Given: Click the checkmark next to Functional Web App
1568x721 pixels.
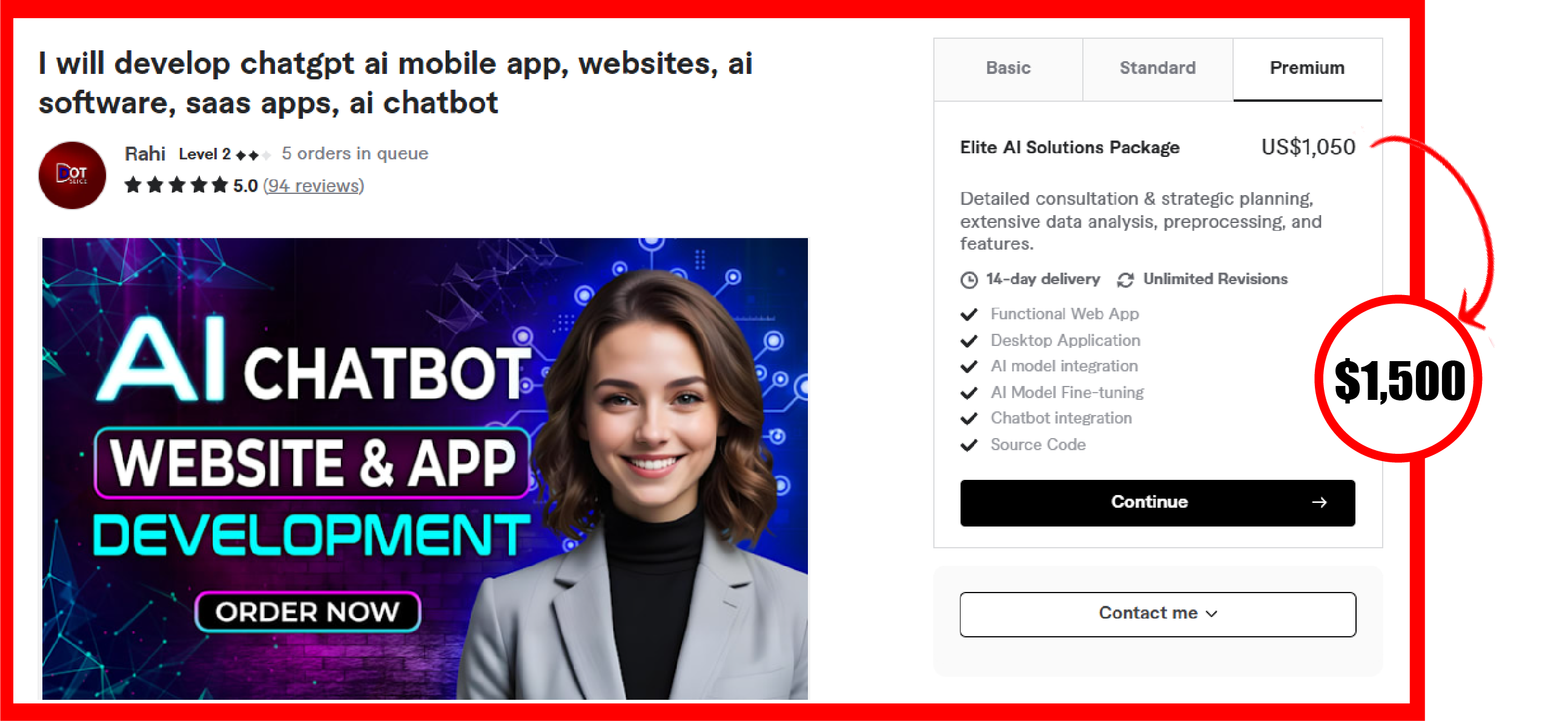Looking at the screenshot, I should click(x=969, y=314).
